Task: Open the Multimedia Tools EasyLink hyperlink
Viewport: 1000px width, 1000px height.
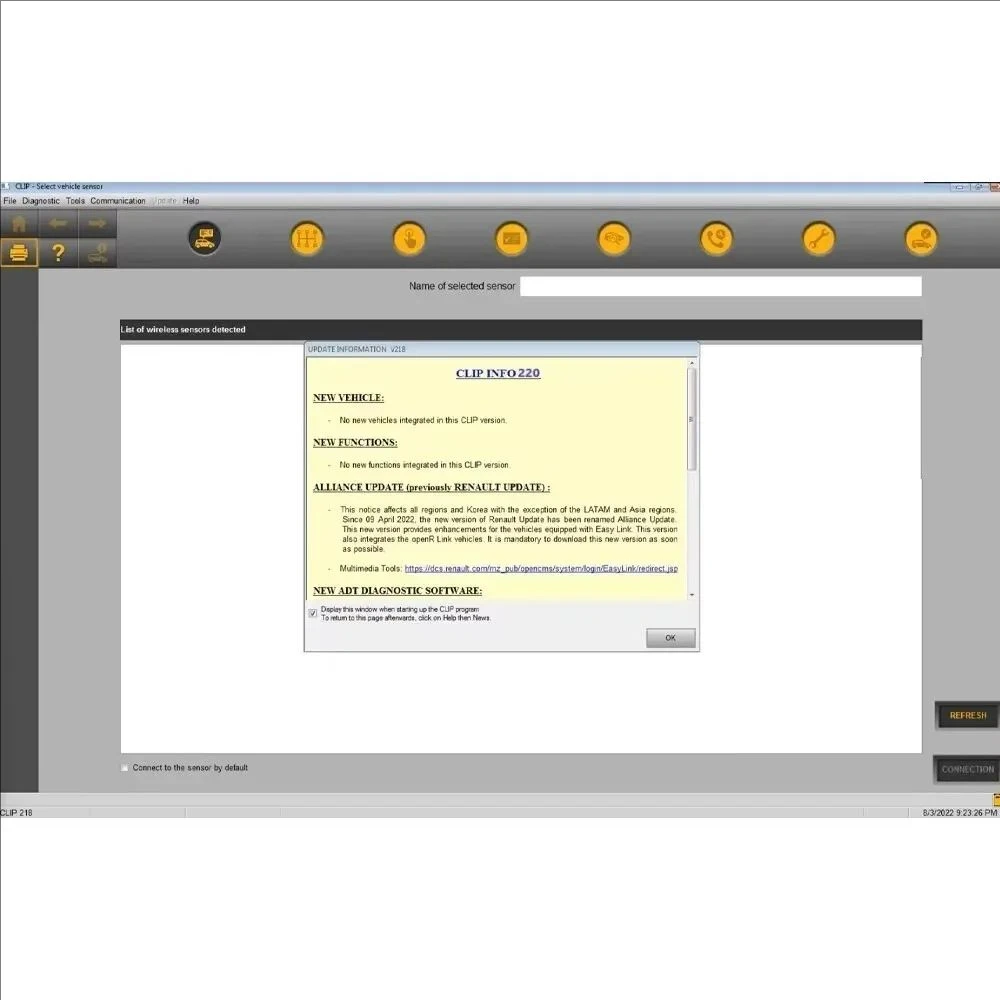Action: [x=541, y=569]
